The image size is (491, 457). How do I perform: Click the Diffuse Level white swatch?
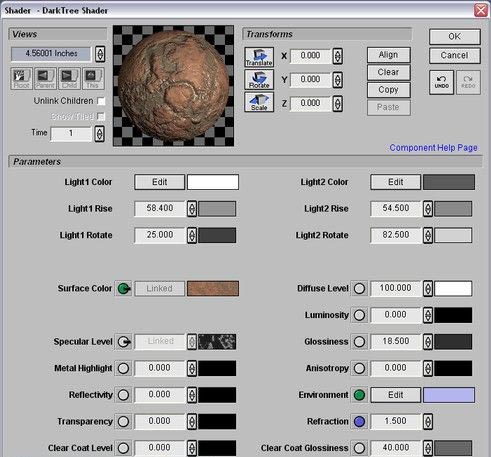click(453, 289)
